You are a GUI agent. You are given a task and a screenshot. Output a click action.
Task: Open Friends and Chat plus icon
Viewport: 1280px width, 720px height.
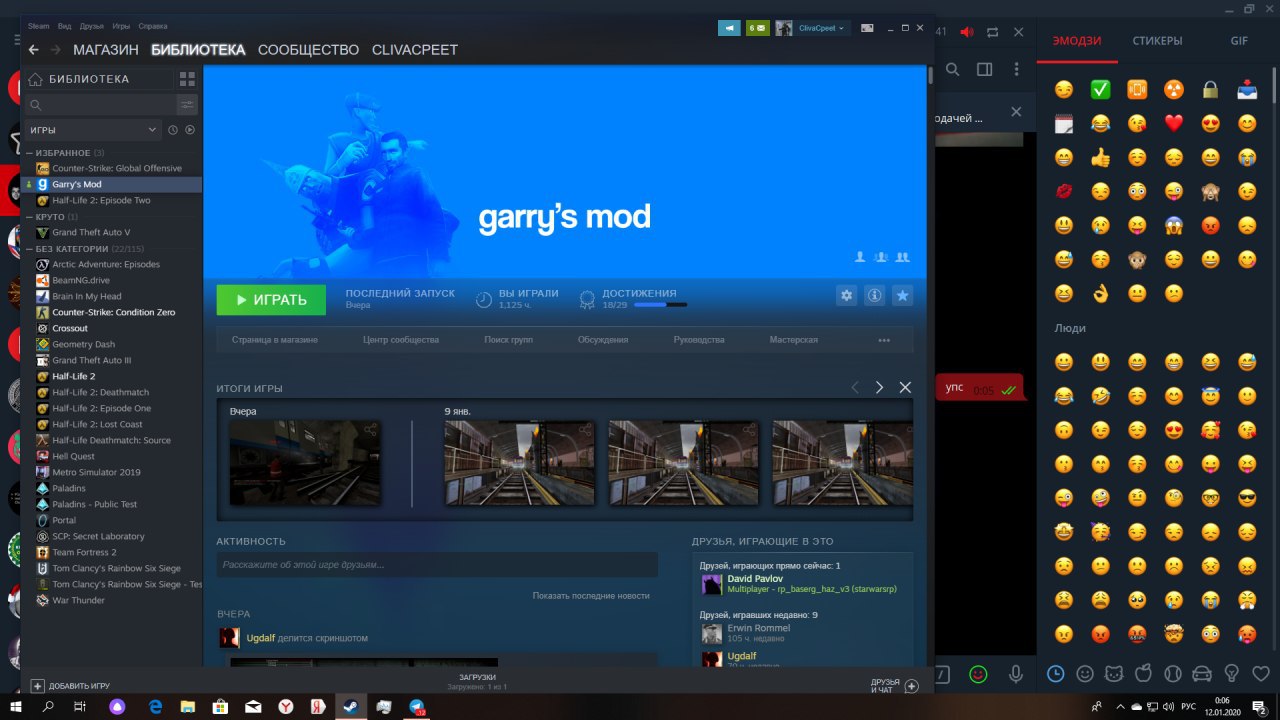(x=911, y=686)
